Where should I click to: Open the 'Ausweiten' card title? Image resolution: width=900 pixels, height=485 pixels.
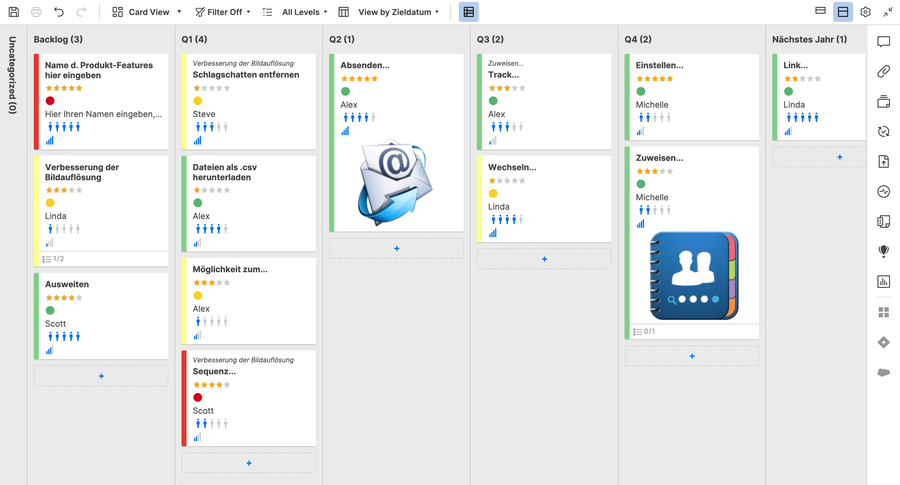[67, 284]
